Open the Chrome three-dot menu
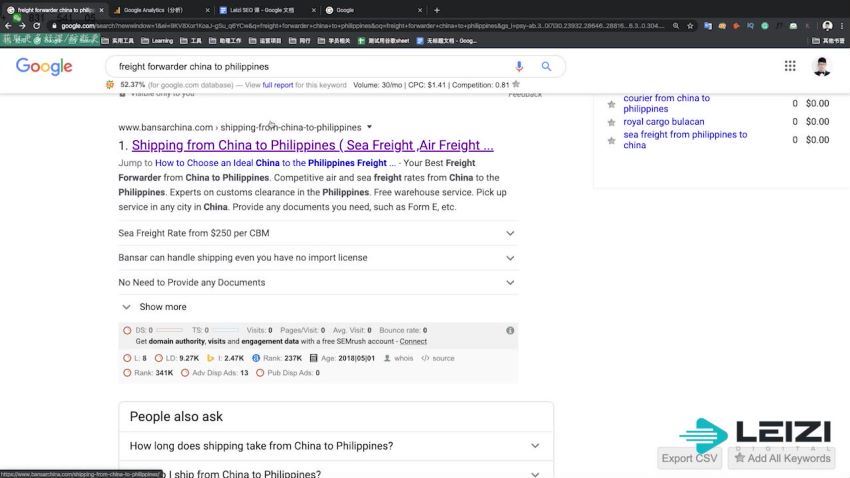The width and height of the screenshot is (850, 478). [842, 25]
